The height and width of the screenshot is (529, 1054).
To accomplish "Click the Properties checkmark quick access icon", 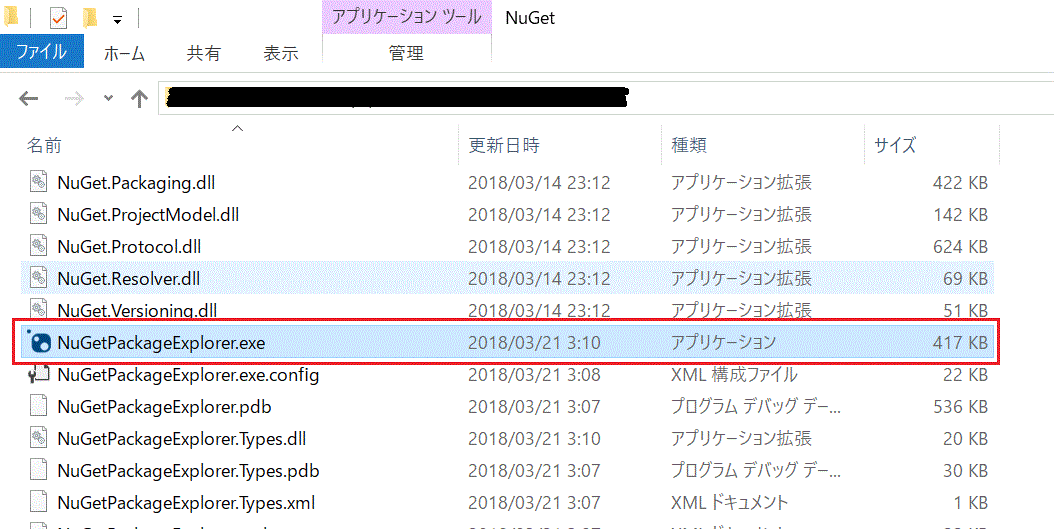I will pos(59,18).
